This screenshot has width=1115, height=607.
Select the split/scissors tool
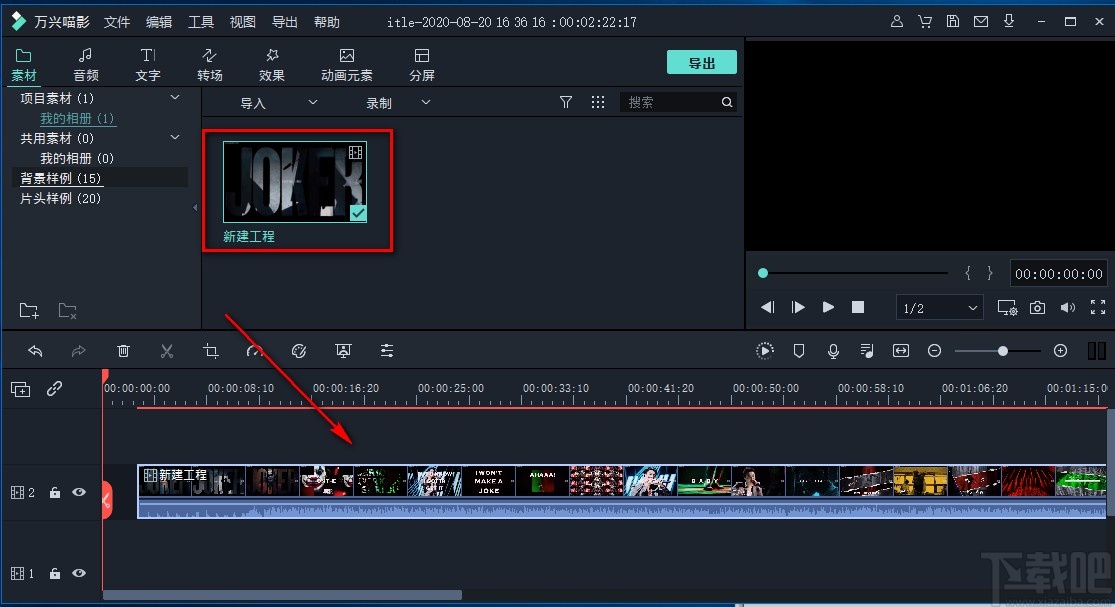click(167, 351)
